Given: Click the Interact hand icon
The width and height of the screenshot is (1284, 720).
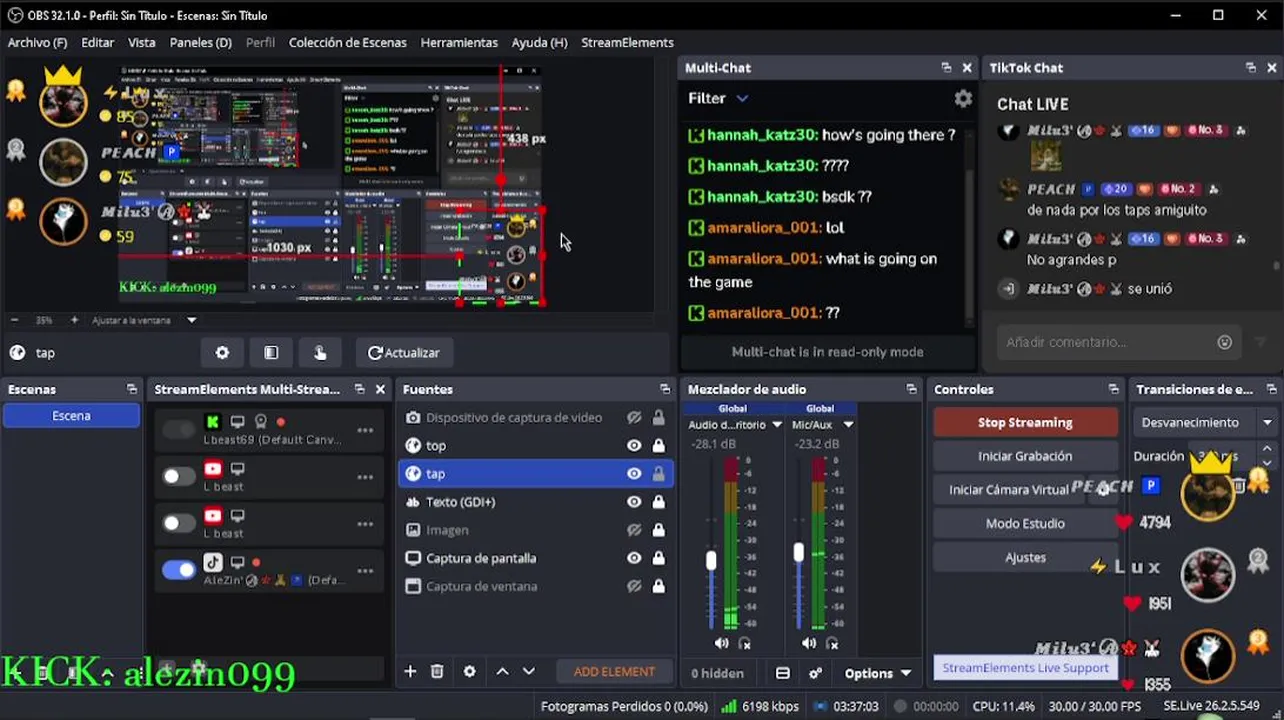Looking at the screenshot, I should [x=320, y=352].
